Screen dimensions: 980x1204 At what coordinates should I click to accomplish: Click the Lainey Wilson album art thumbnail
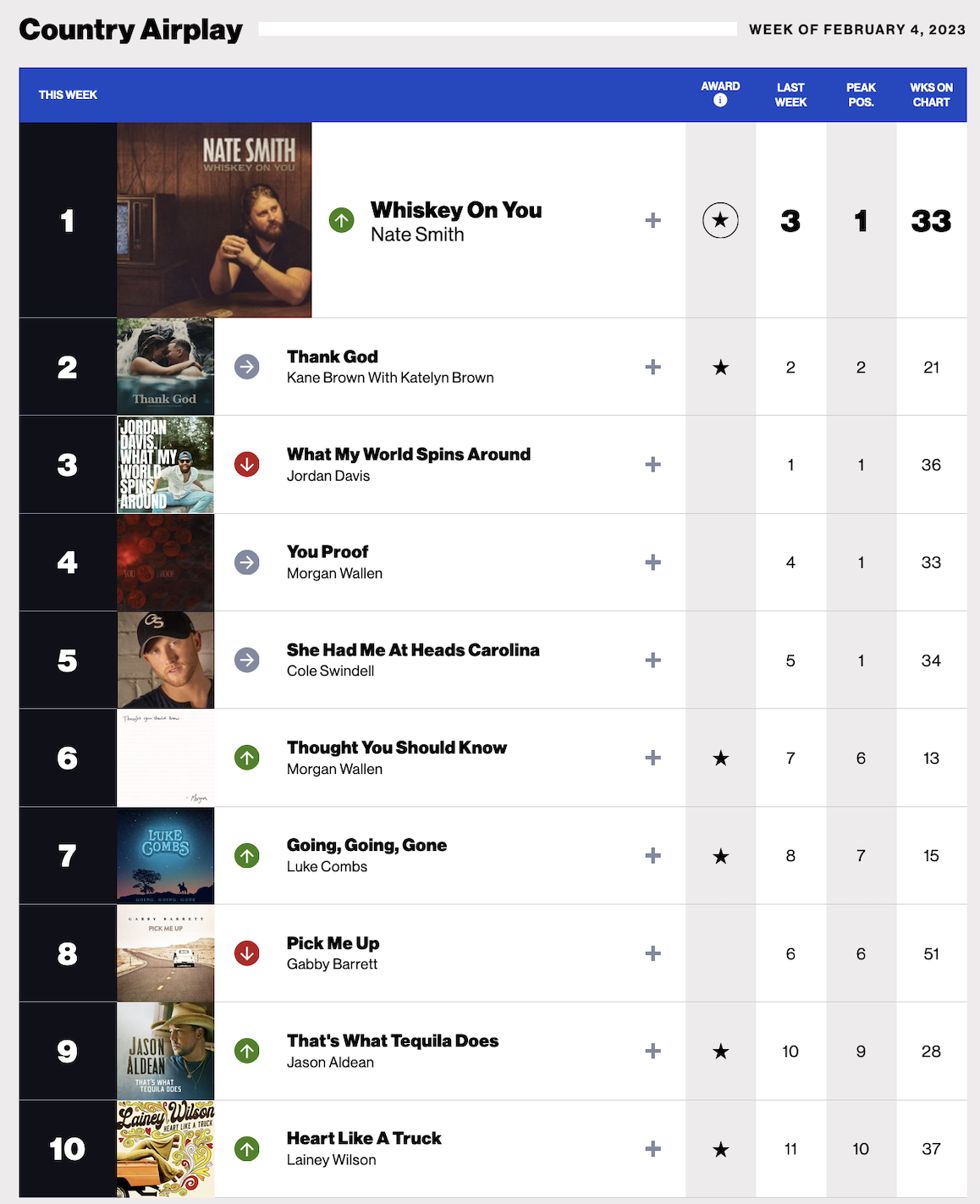coord(165,1149)
